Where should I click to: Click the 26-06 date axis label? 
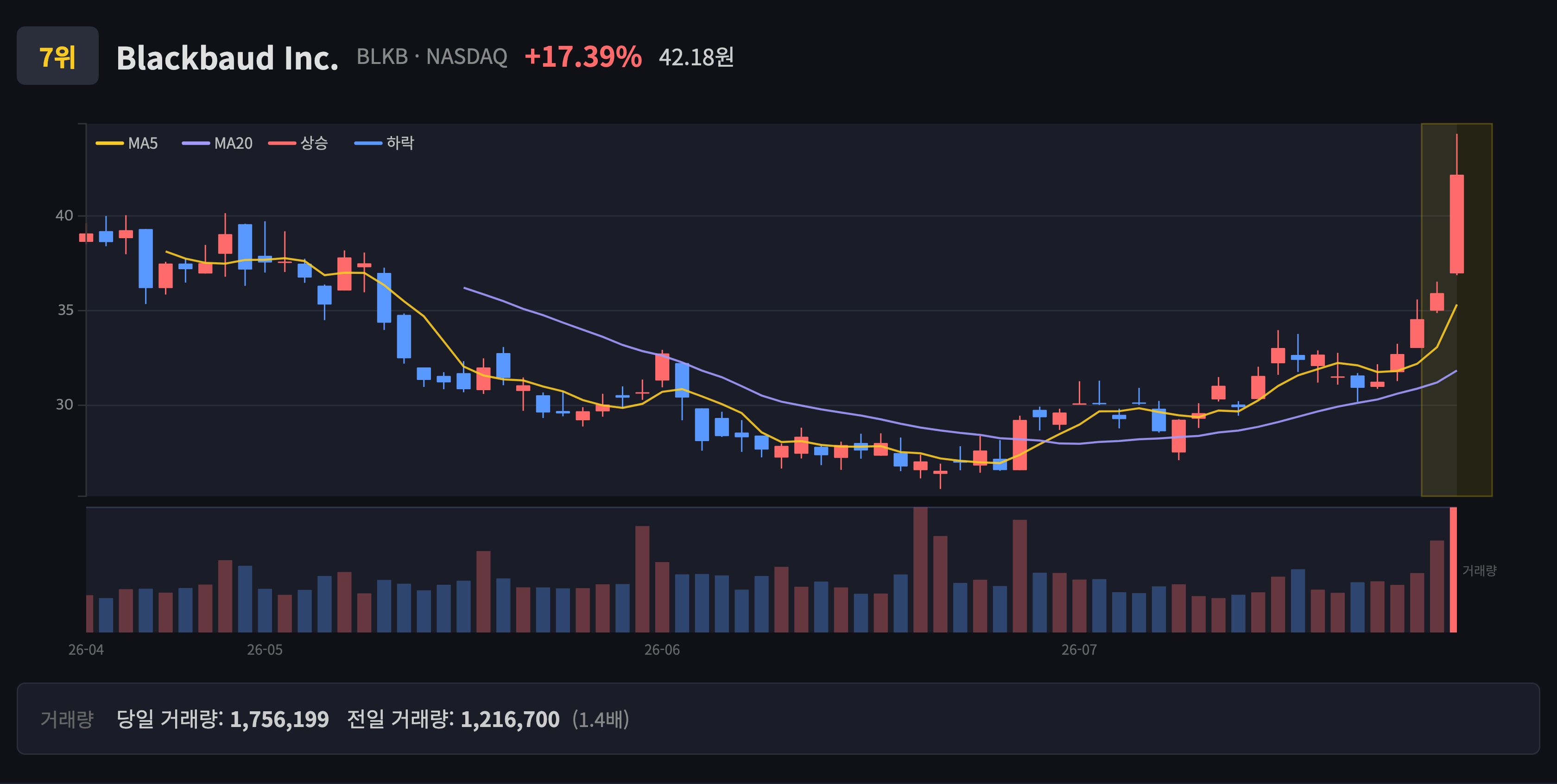(x=662, y=650)
